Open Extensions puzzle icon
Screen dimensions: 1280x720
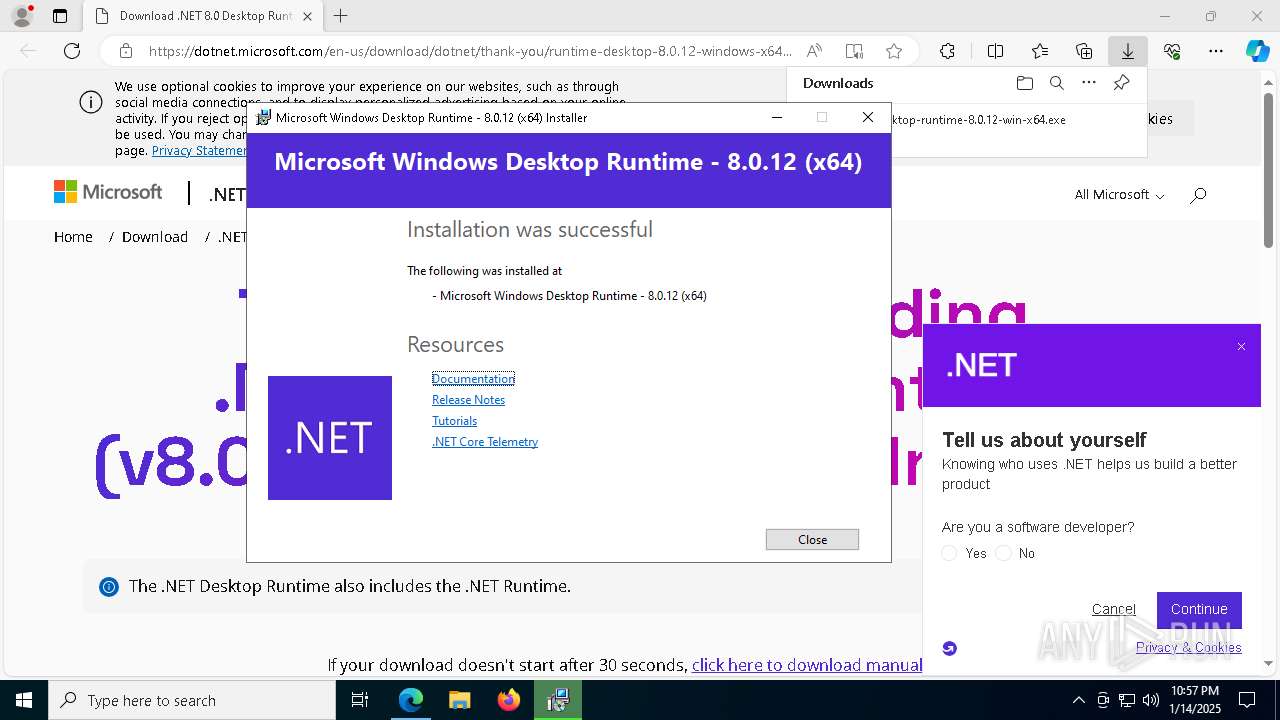click(x=947, y=51)
